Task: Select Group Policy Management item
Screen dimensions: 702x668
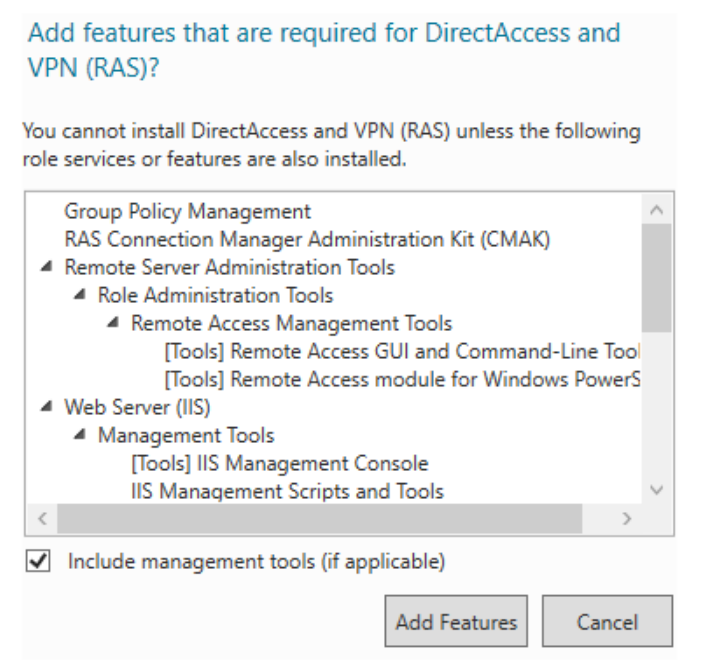Action: click(188, 212)
